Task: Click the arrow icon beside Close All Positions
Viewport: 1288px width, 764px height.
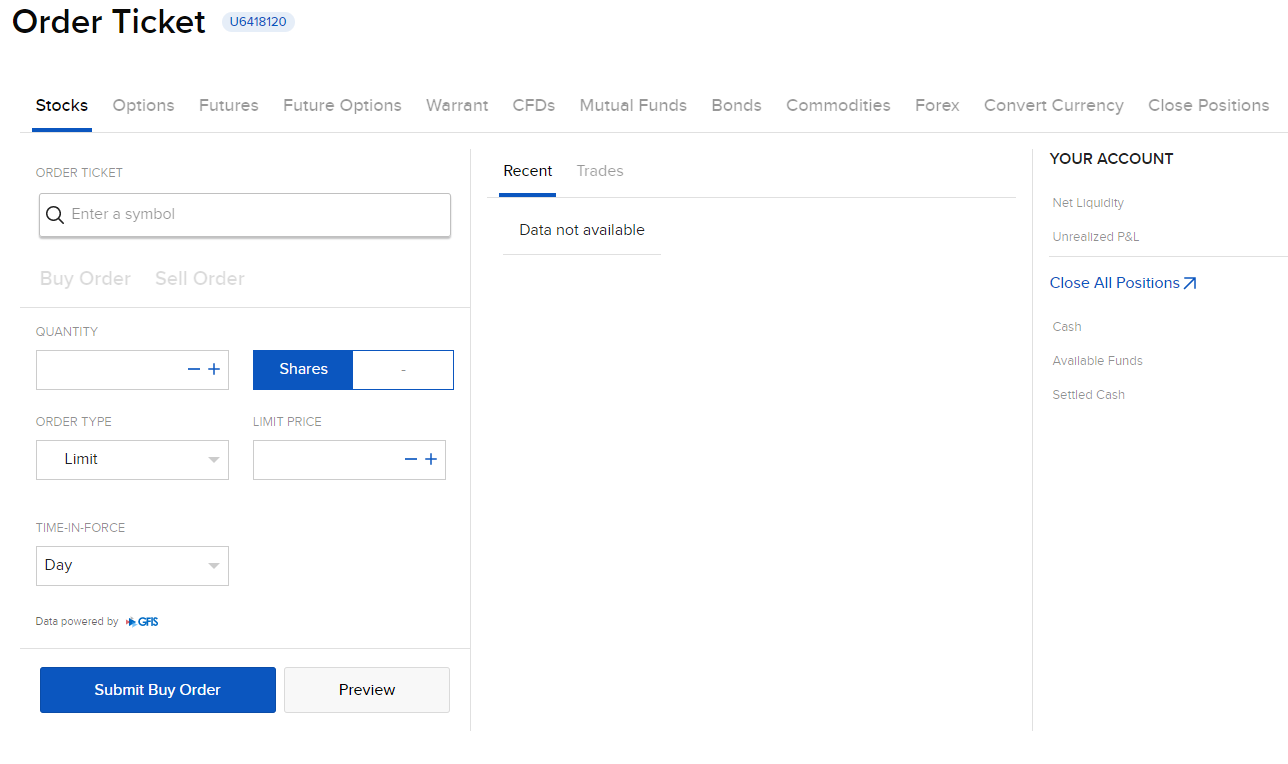Action: coord(1190,283)
